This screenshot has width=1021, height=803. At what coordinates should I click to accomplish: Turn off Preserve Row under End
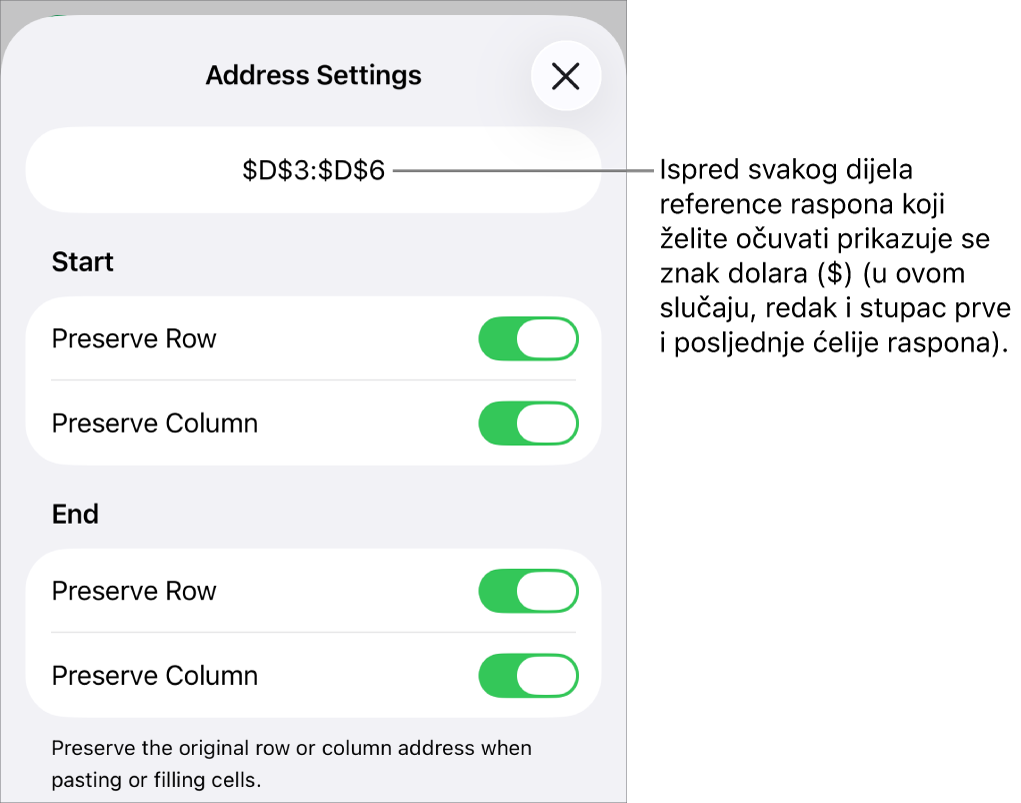point(528,591)
